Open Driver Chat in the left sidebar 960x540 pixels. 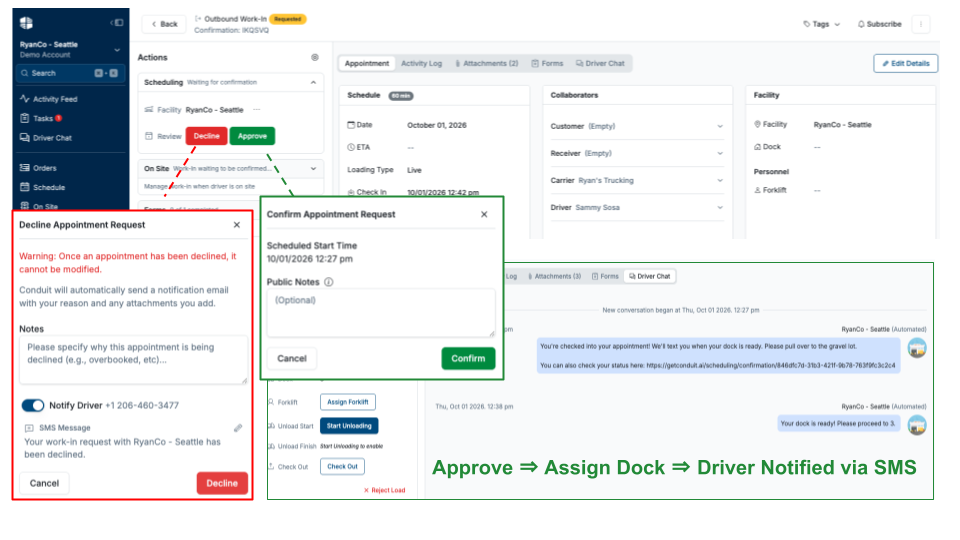click(46, 138)
